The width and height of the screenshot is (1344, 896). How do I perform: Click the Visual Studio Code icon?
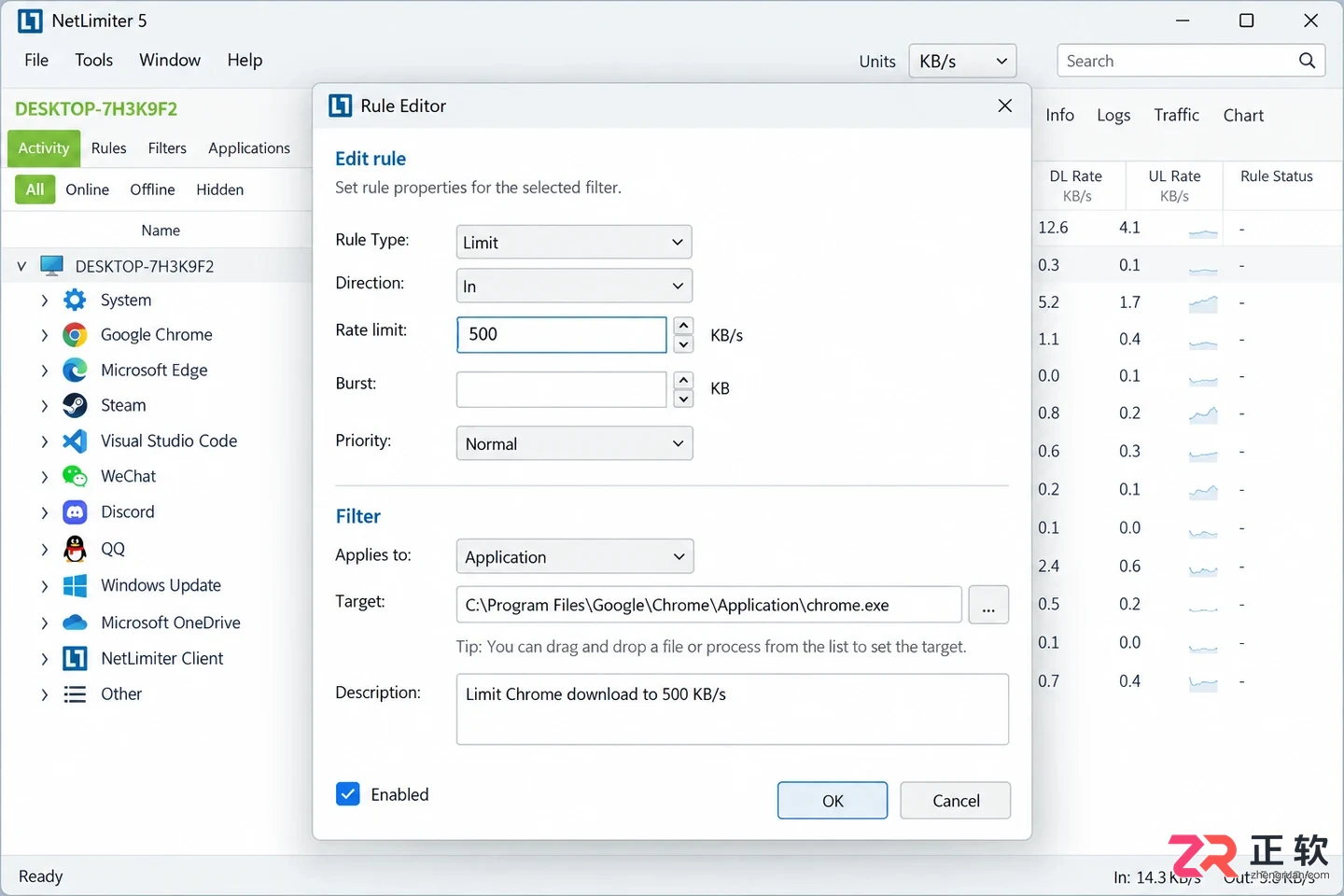tap(75, 441)
